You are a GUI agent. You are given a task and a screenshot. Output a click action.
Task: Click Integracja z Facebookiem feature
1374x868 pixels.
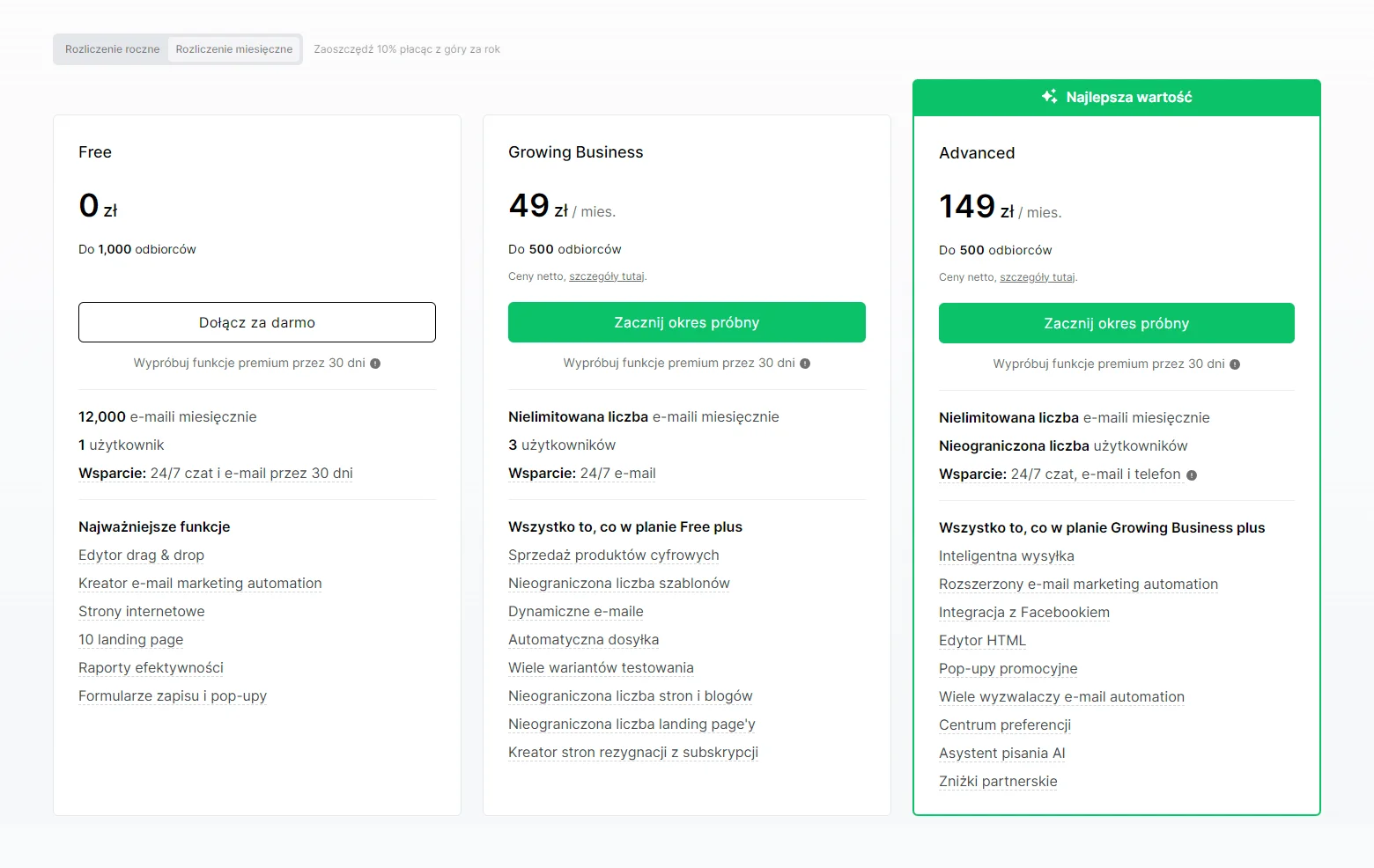[x=1023, y=613]
